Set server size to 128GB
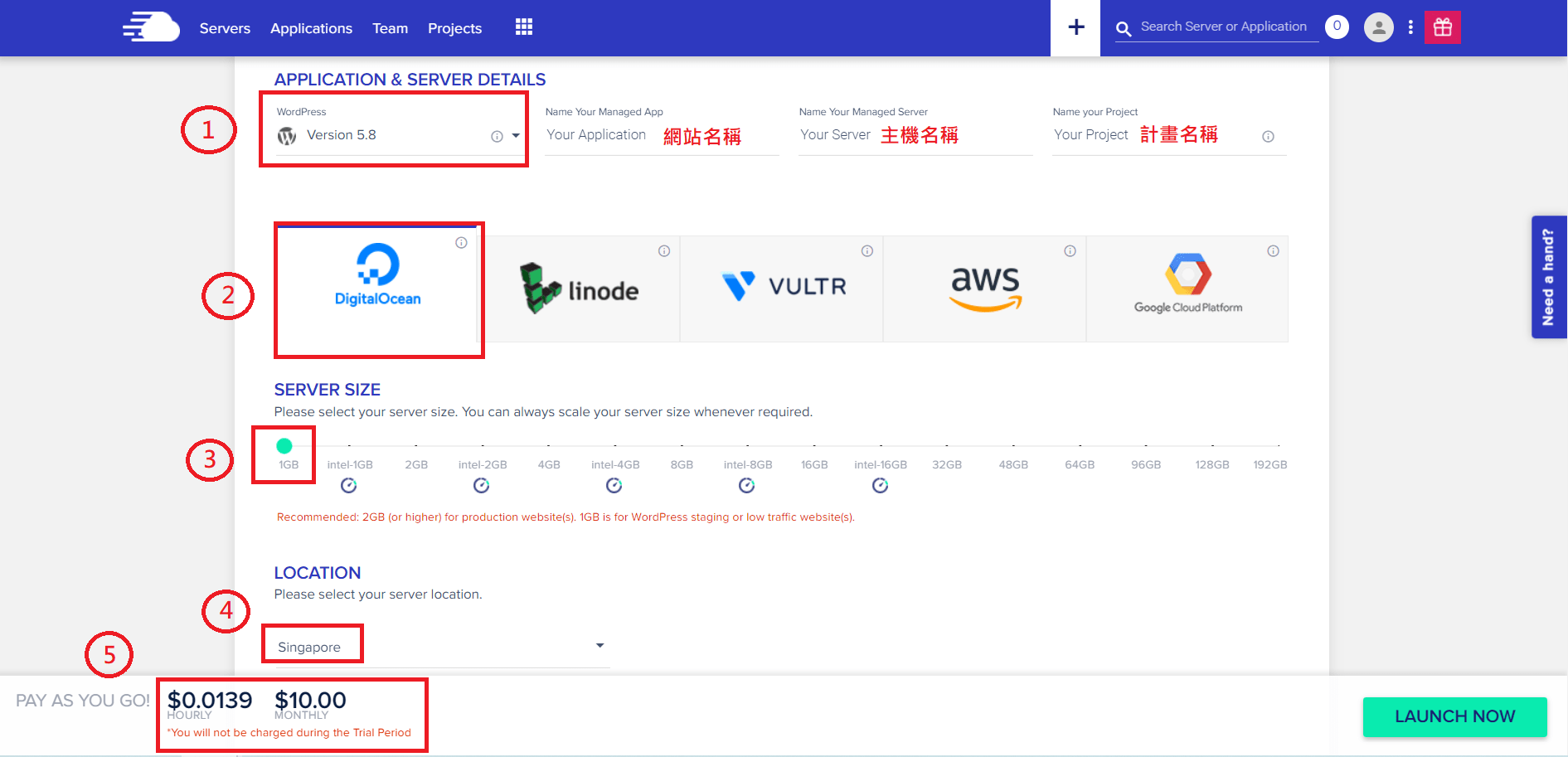The width and height of the screenshot is (1568, 757). (x=1212, y=464)
